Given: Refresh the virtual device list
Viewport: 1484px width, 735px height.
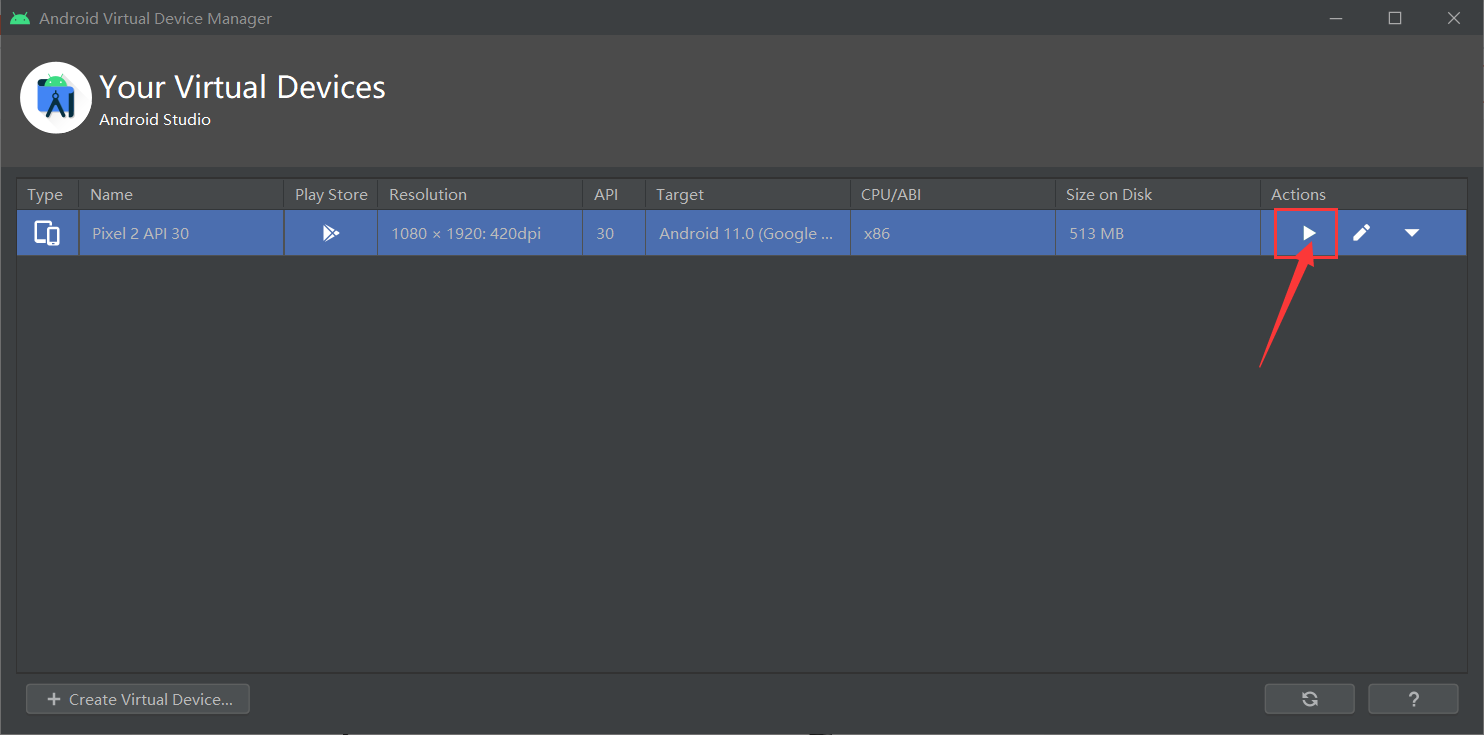Looking at the screenshot, I should (1309, 698).
